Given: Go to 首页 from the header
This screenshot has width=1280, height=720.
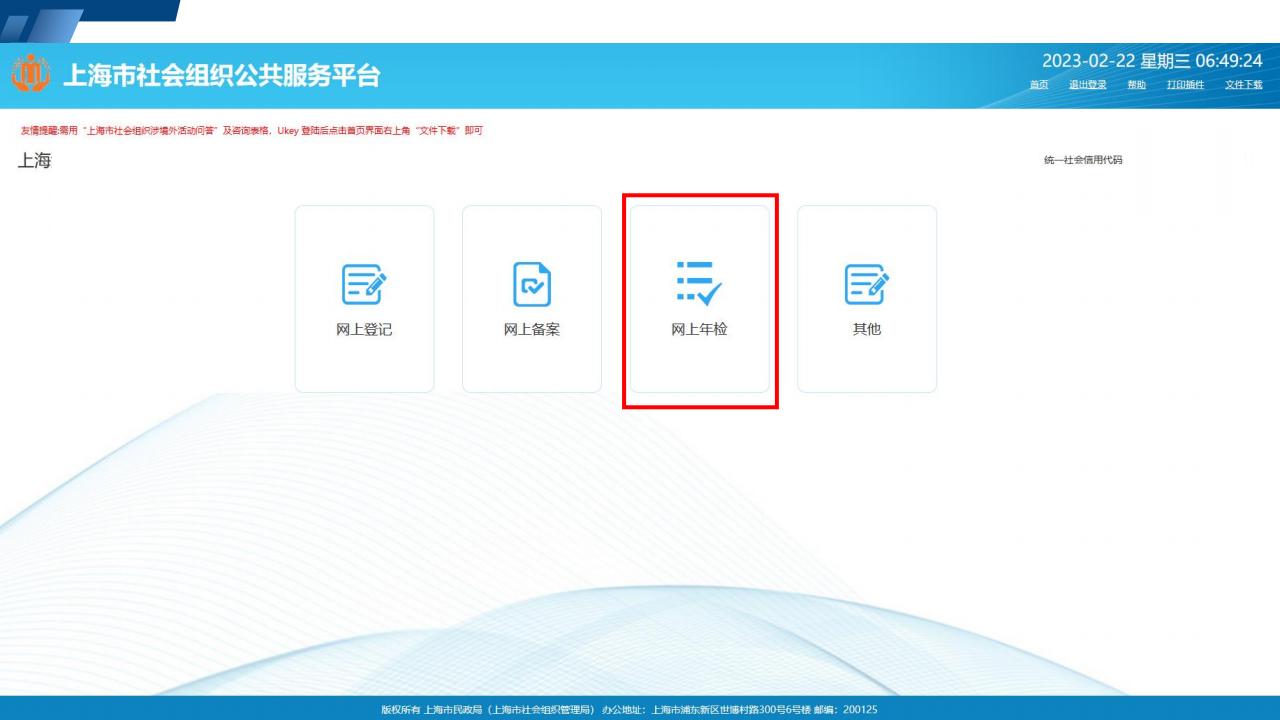Looking at the screenshot, I should pos(1039,85).
